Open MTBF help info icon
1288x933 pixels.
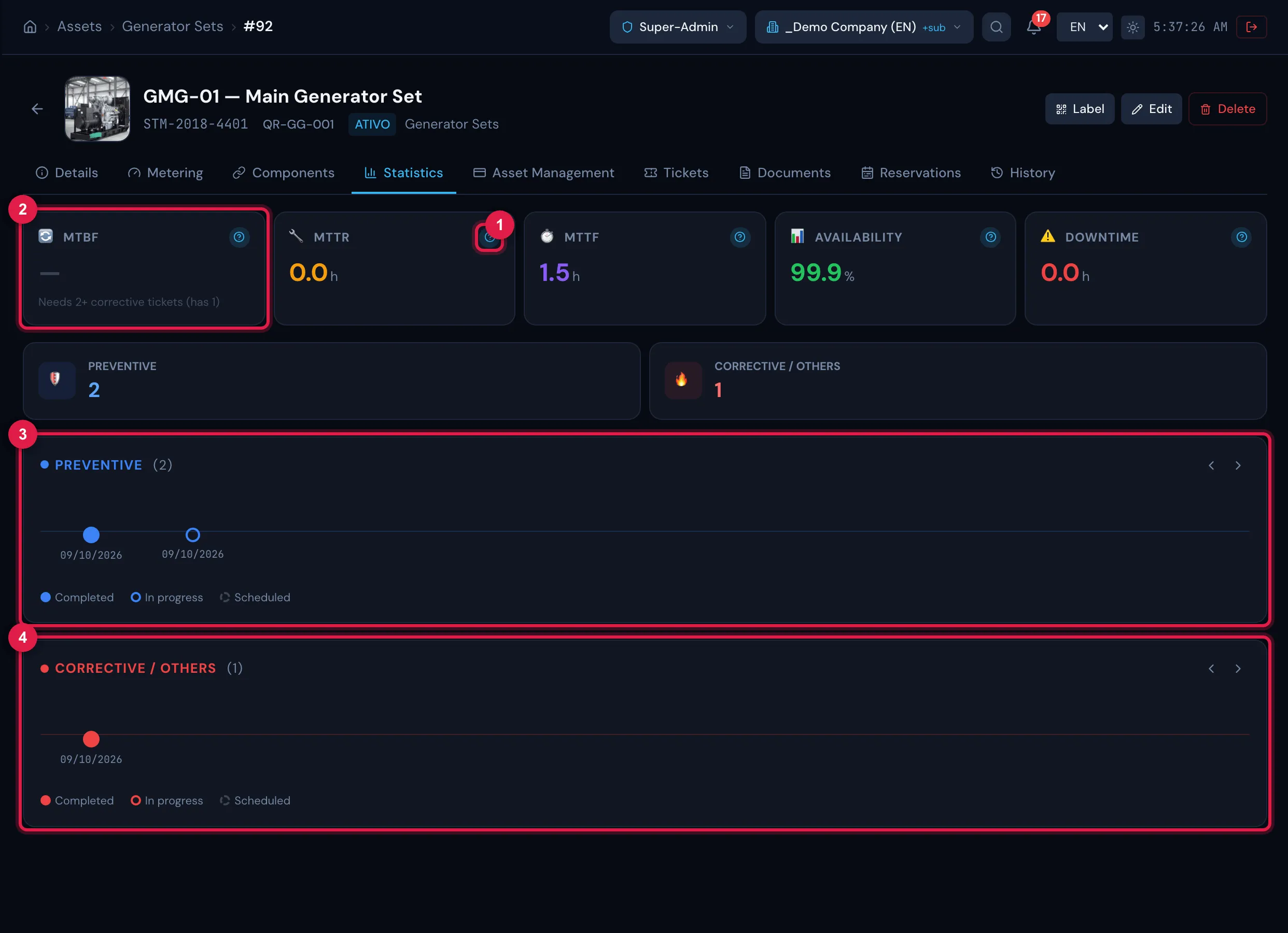pyautogui.click(x=239, y=237)
